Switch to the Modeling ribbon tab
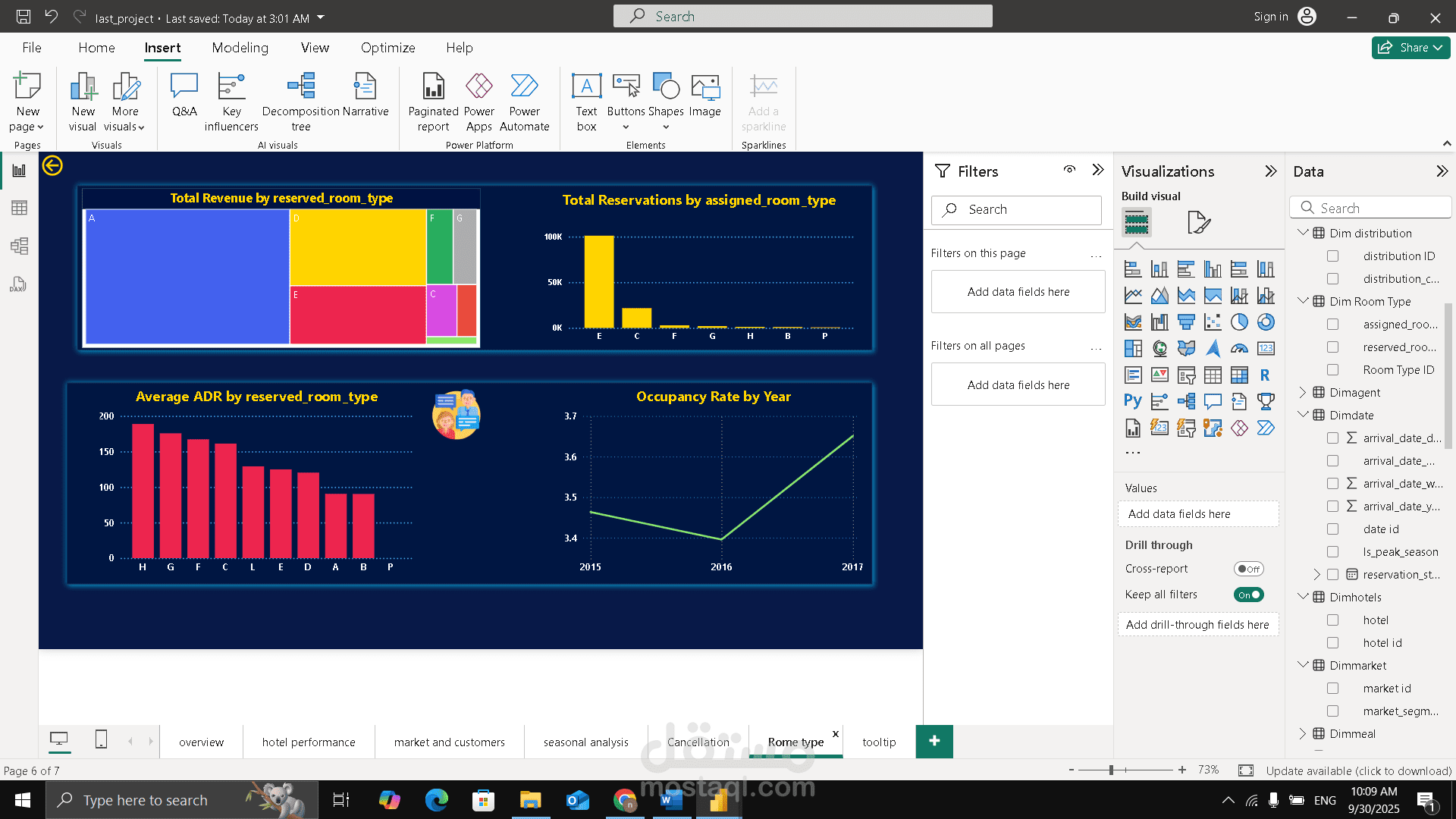This screenshot has height=819, width=1456. 240,48
